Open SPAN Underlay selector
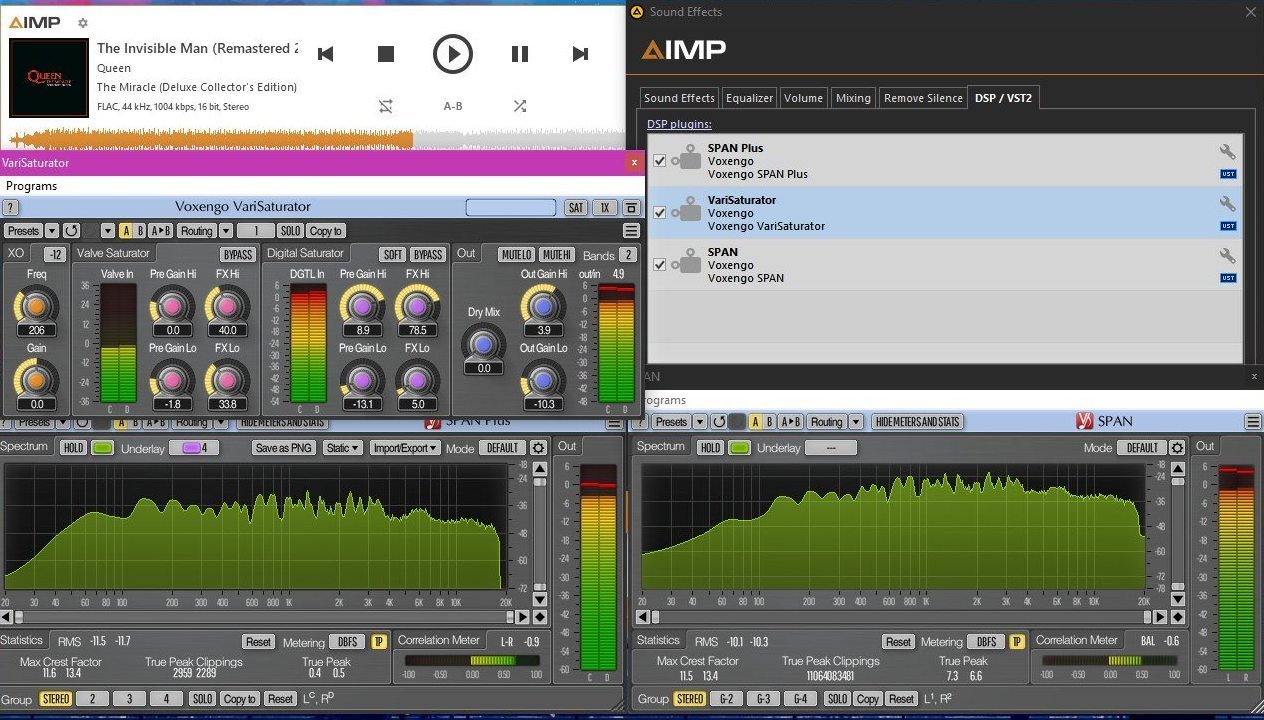The height and width of the screenshot is (720, 1264). point(831,448)
